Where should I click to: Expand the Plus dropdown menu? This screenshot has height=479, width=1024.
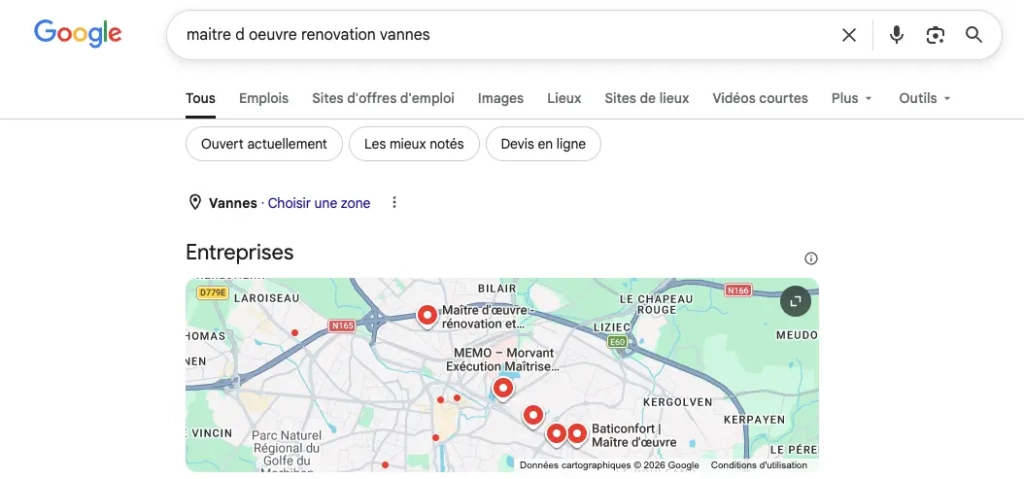pos(852,99)
